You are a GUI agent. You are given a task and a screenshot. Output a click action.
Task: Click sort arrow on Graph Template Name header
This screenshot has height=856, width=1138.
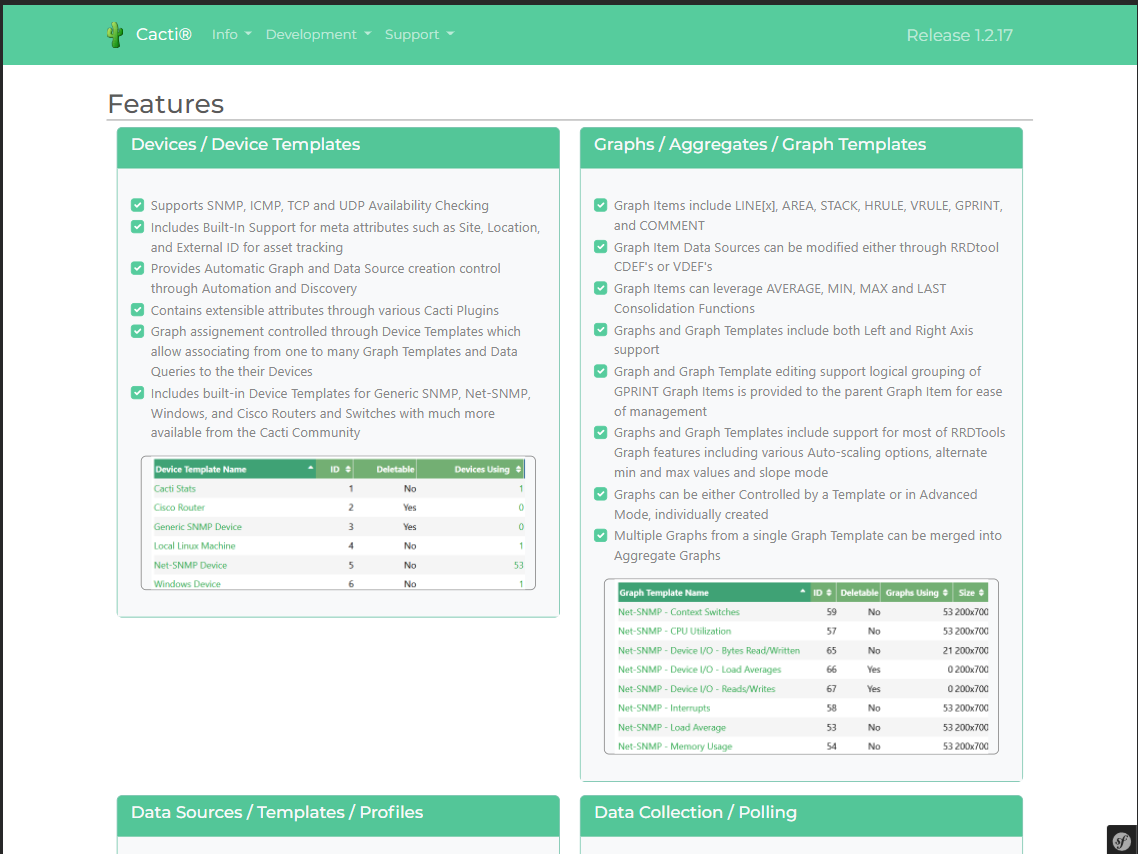click(802, 592)
